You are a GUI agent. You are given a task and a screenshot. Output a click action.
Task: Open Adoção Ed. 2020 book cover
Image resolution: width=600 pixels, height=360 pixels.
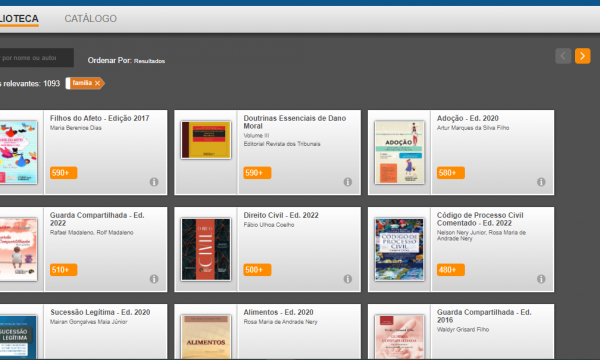399,153
